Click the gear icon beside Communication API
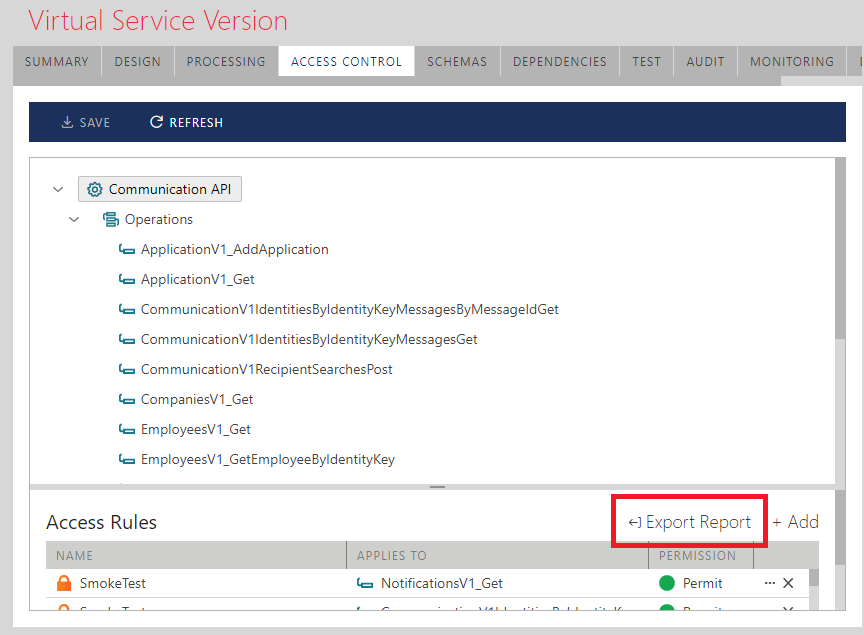This screenshot has width=864, height=635. [95, 189]
